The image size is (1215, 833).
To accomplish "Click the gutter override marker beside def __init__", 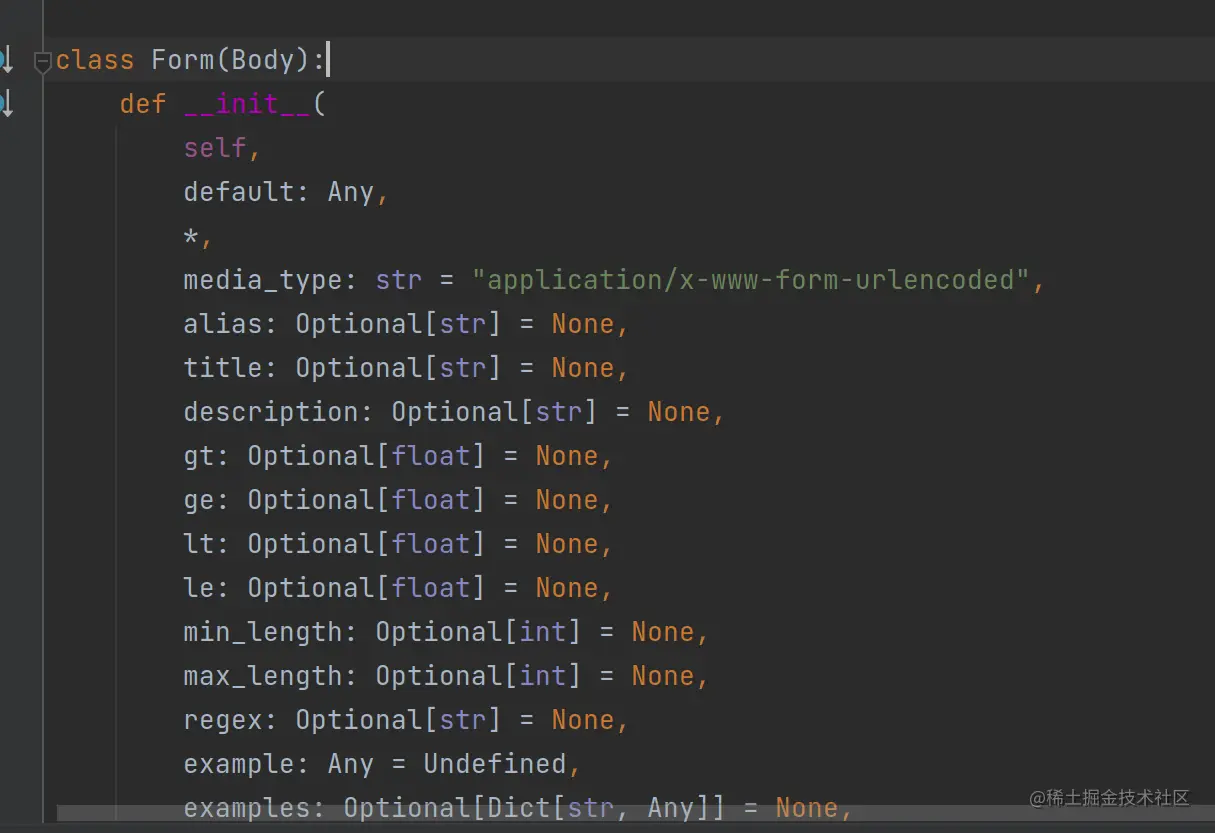I will click(6, 103).
